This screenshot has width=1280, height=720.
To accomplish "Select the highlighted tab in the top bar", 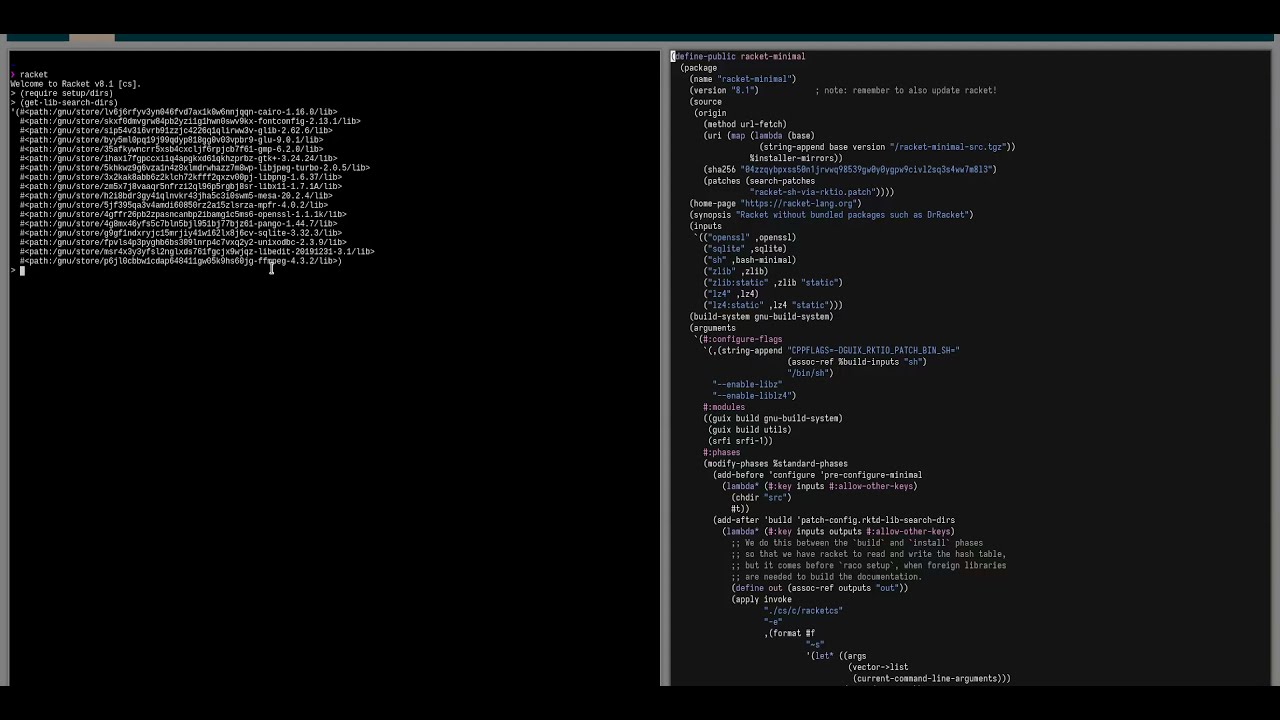I will (x=92, y=38).
